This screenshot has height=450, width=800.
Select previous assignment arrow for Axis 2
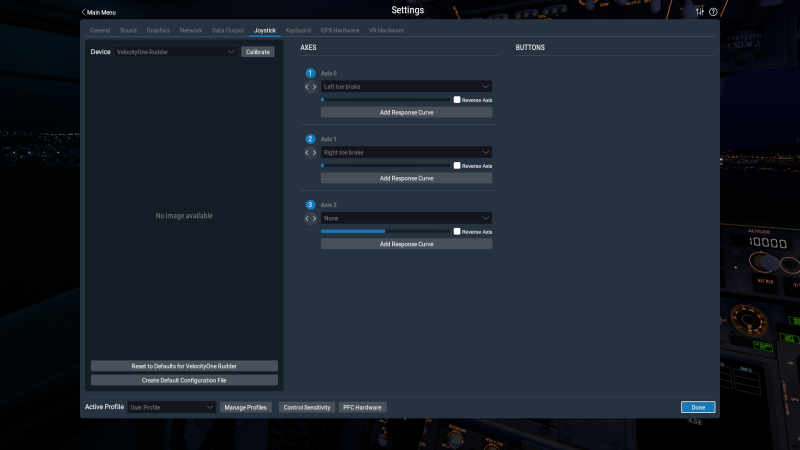(x=307, y=218)
